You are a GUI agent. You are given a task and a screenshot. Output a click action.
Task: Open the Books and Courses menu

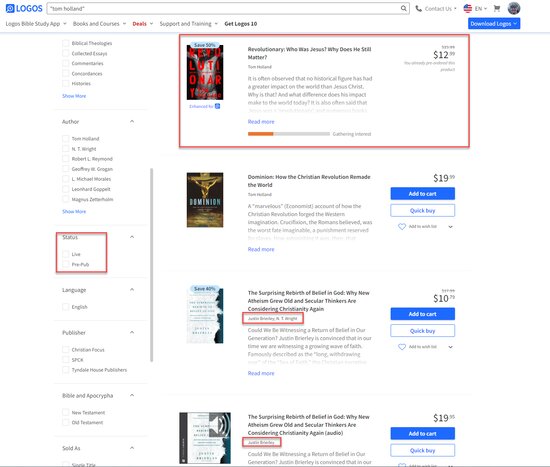coord(99,24)
